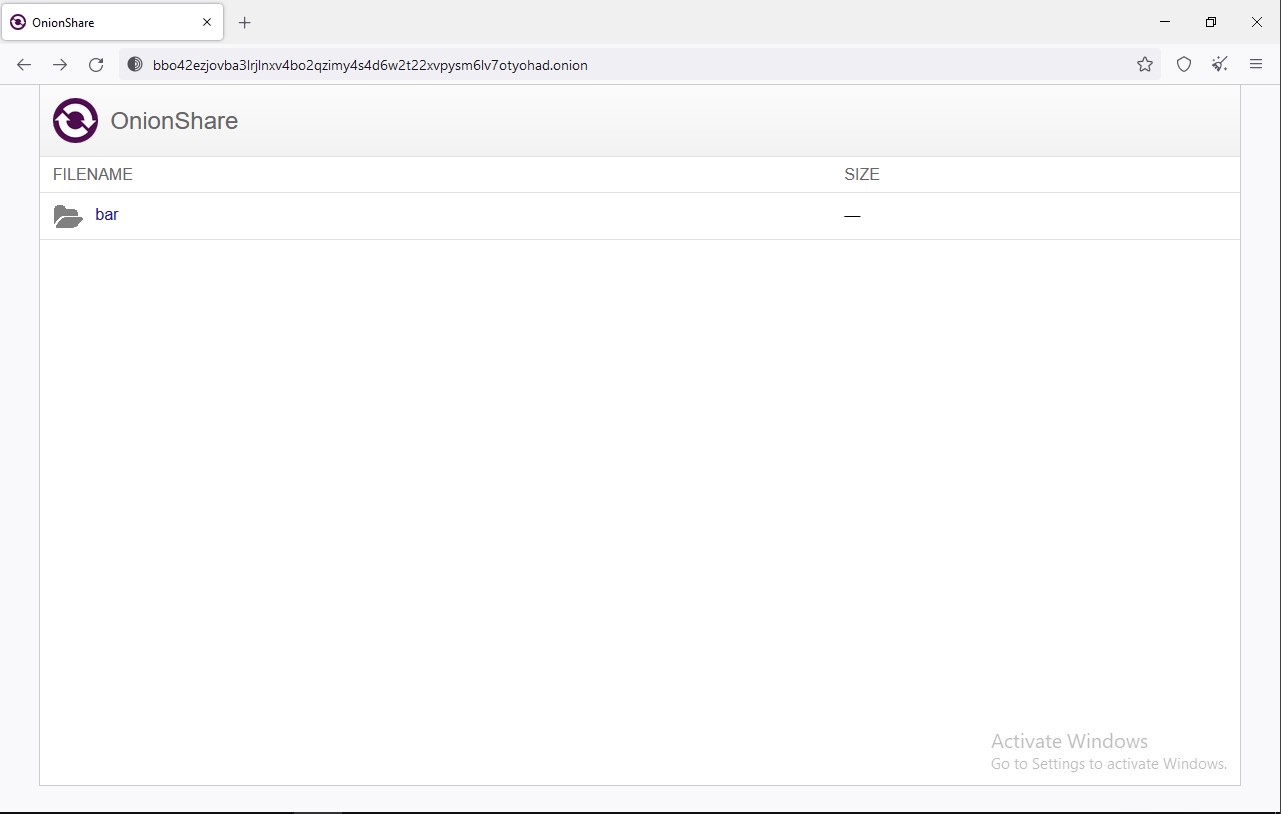Reload the current page

[96, 65]
